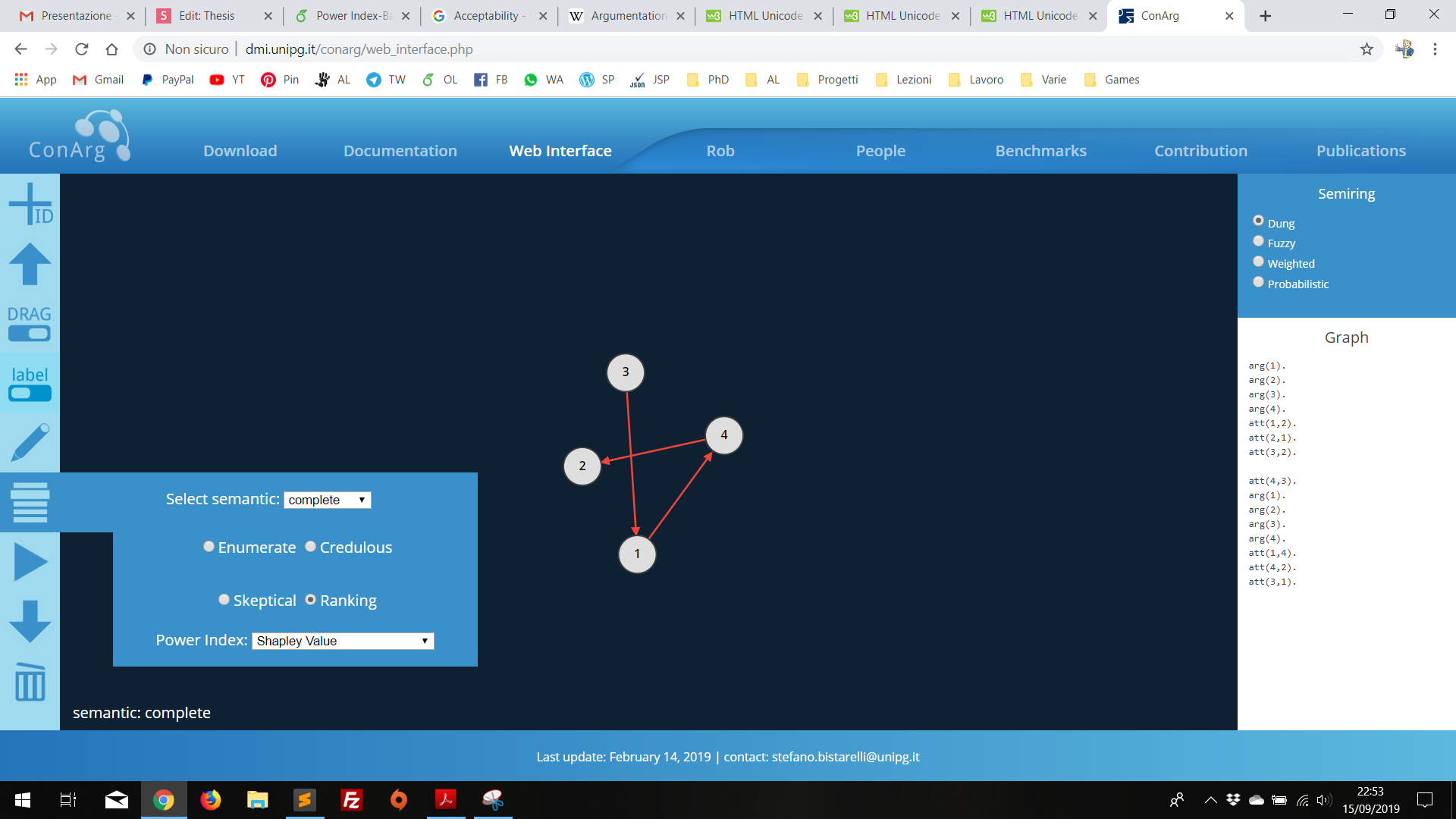The height and width of the screenshot is (819, 1456).
Task: Open the Select semantic dropdown
Action: click(327, 500)
